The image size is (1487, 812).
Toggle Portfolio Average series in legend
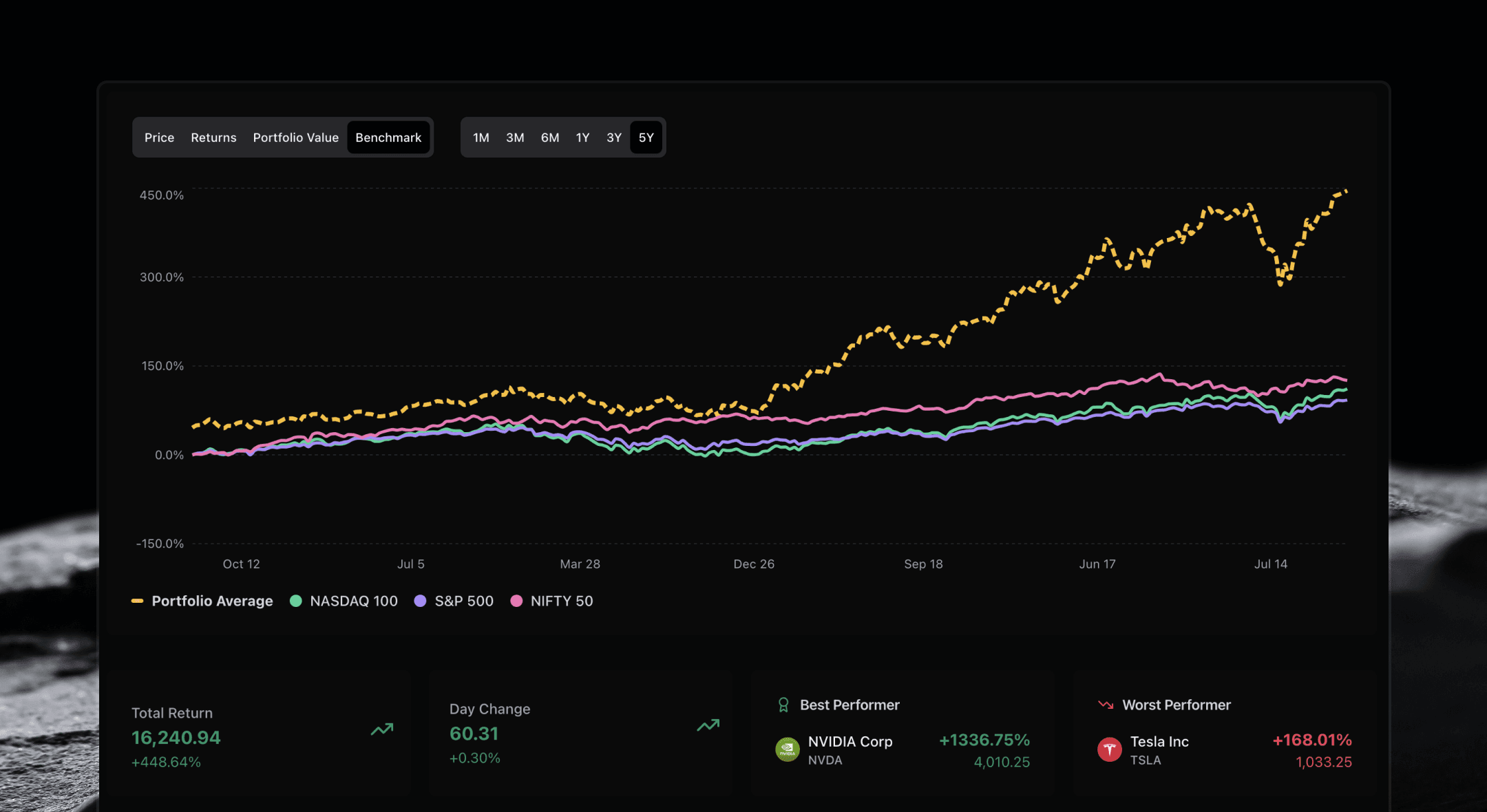[x=211, y=601]
